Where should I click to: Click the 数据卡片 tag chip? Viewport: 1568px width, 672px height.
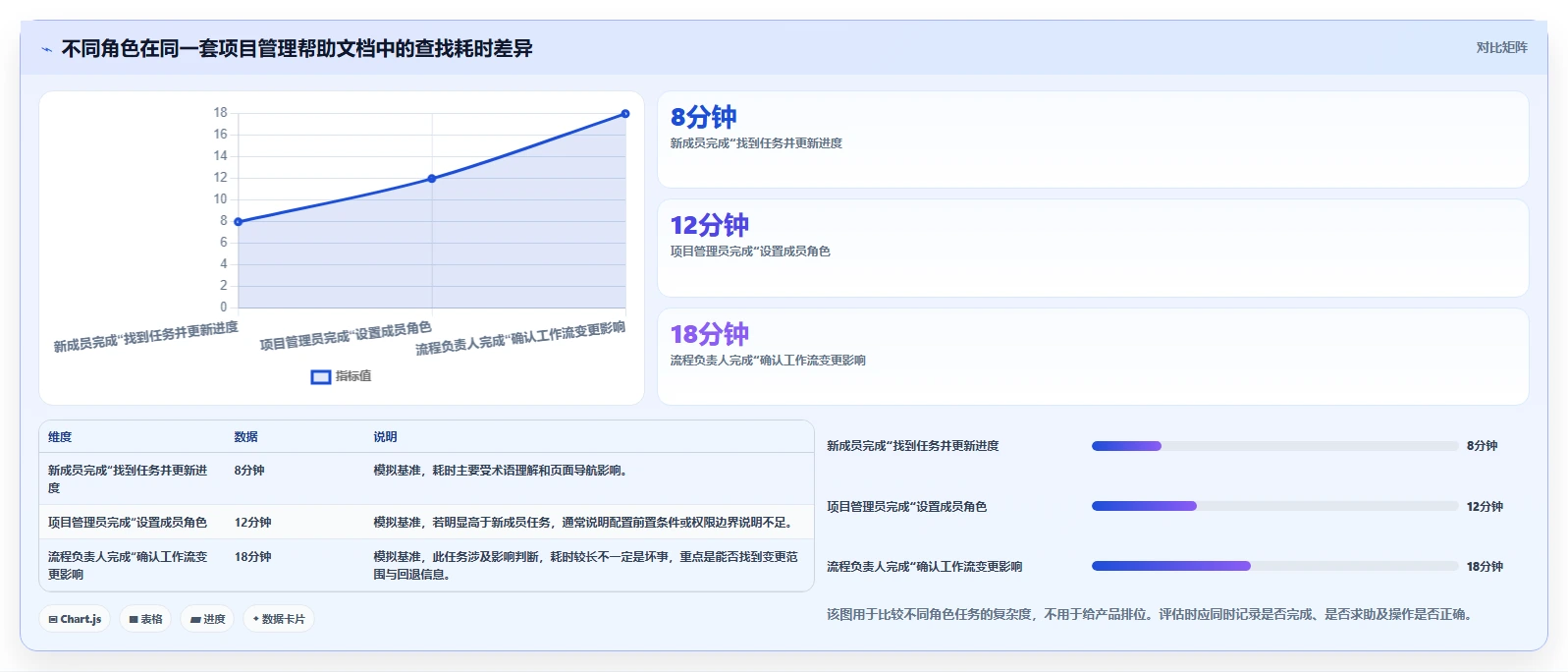point(279,619)
